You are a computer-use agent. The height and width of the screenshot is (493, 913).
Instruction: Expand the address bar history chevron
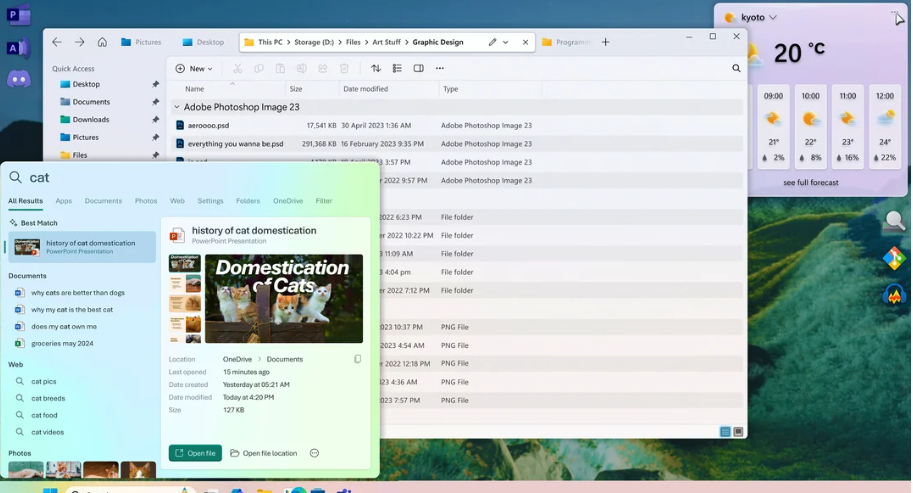click(x=505, y=42)
